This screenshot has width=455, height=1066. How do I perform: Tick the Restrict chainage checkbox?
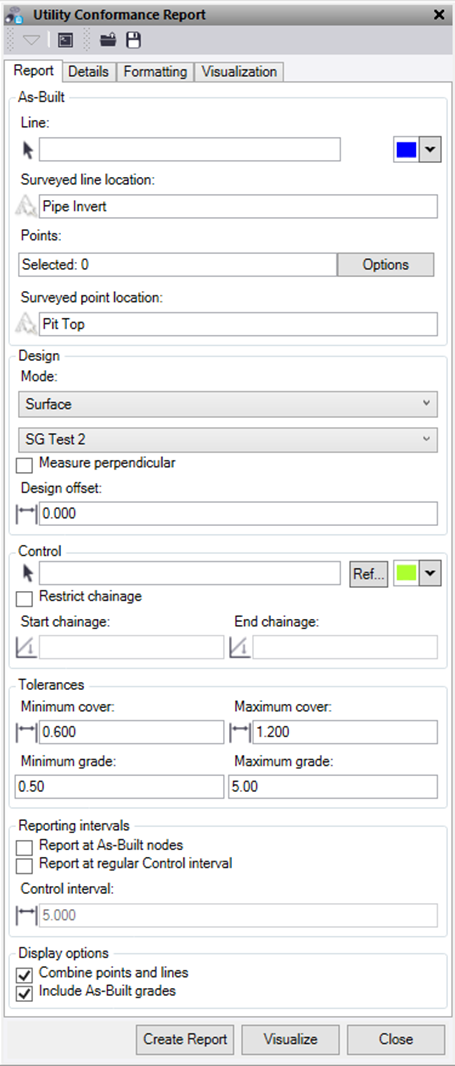coord(24,598)
